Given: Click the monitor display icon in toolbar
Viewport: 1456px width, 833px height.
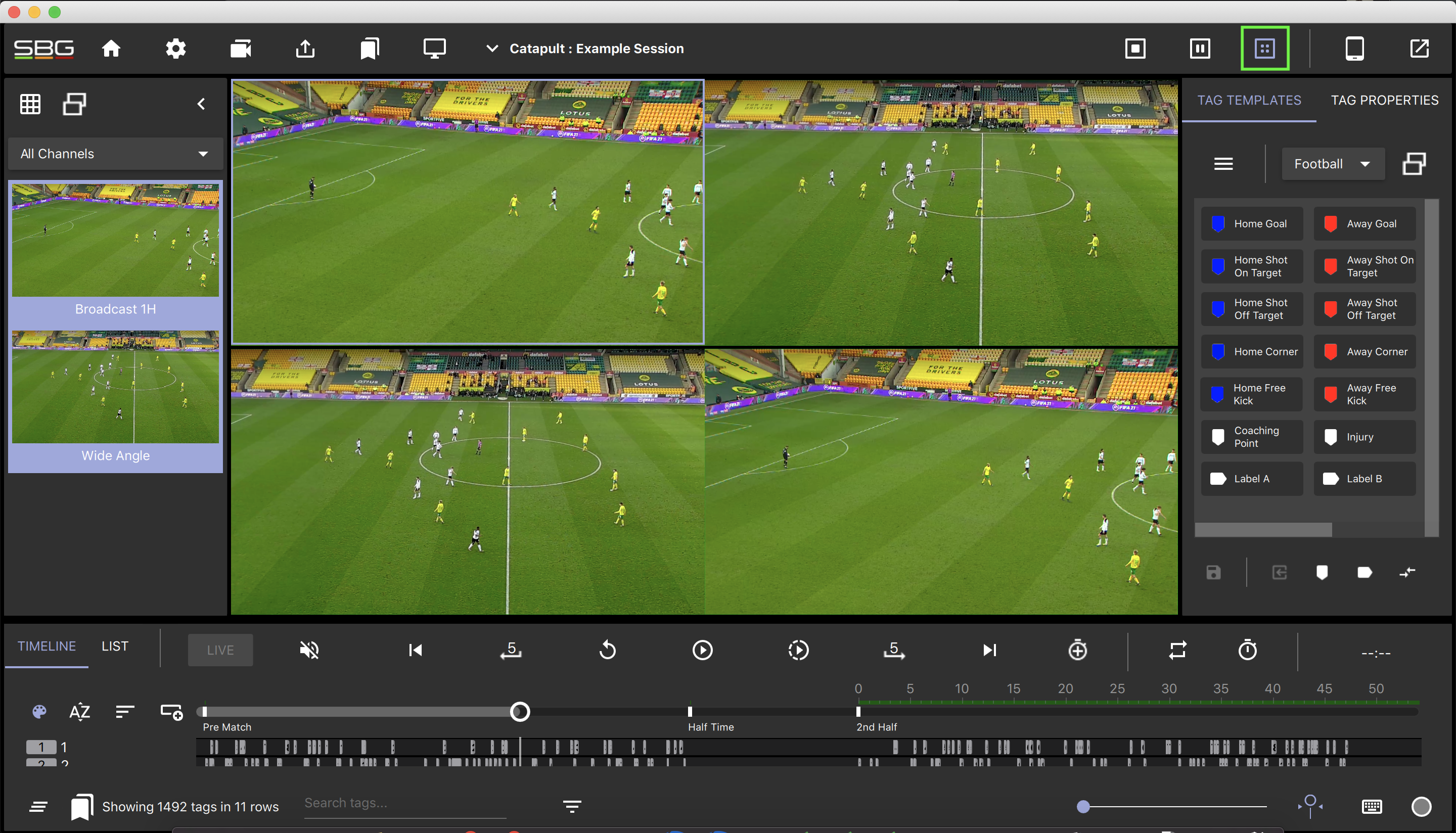Looking at the screenshot, I should [434, 49].
